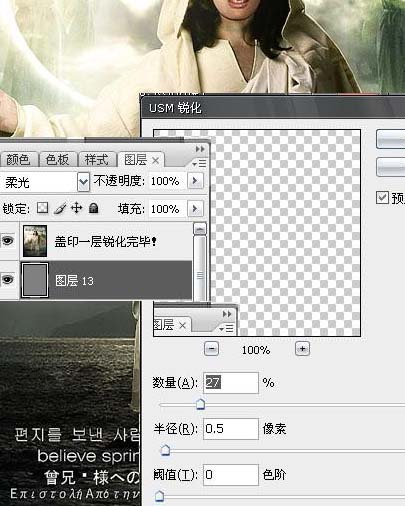Zoom out the USM preview with minus
The width and height of the screenshot is (405, 506).
tap(211, 349)
